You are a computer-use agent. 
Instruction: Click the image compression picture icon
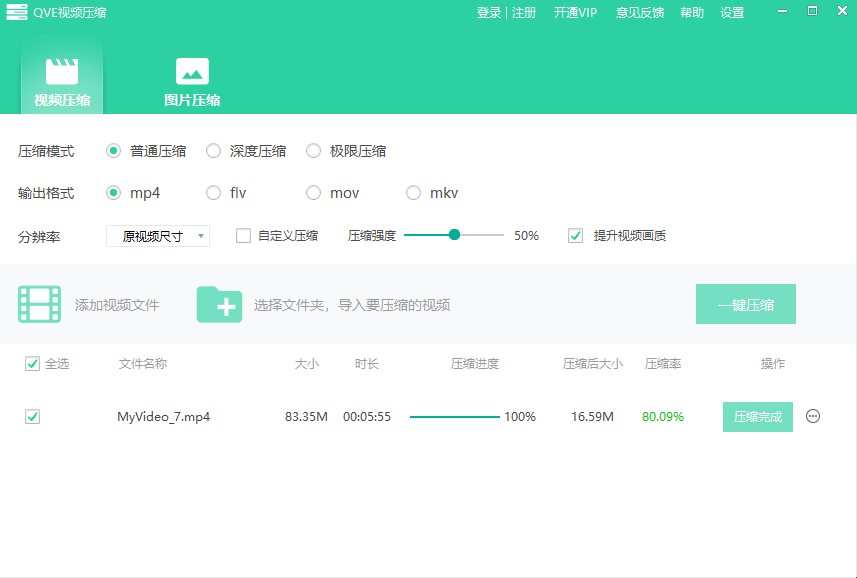coord(192,71)
